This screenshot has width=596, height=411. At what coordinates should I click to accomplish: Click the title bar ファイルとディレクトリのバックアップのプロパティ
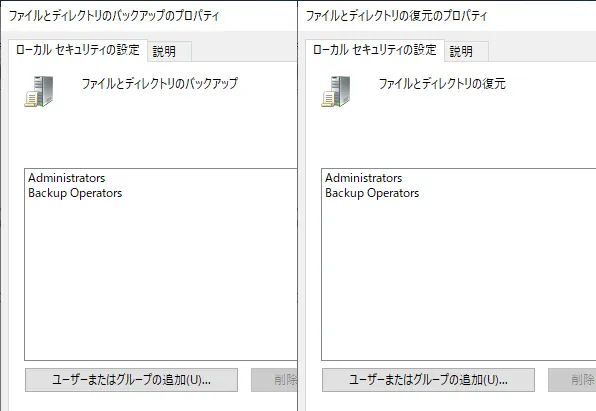pos(114,16)
